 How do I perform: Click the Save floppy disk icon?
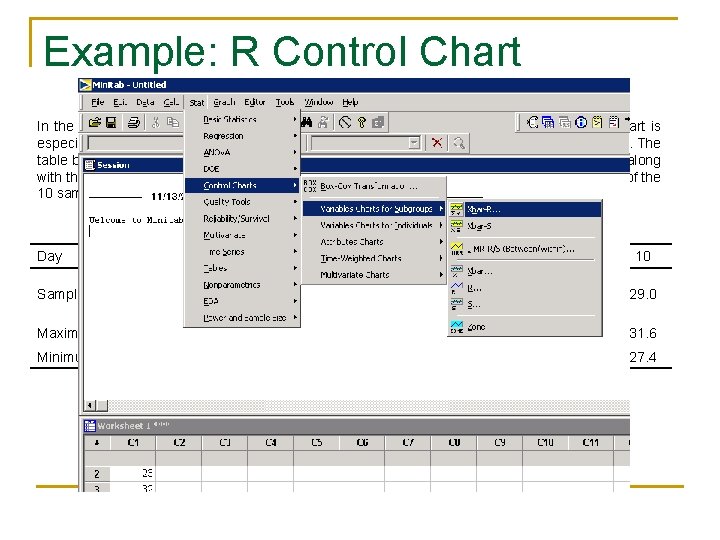[111, 123]
